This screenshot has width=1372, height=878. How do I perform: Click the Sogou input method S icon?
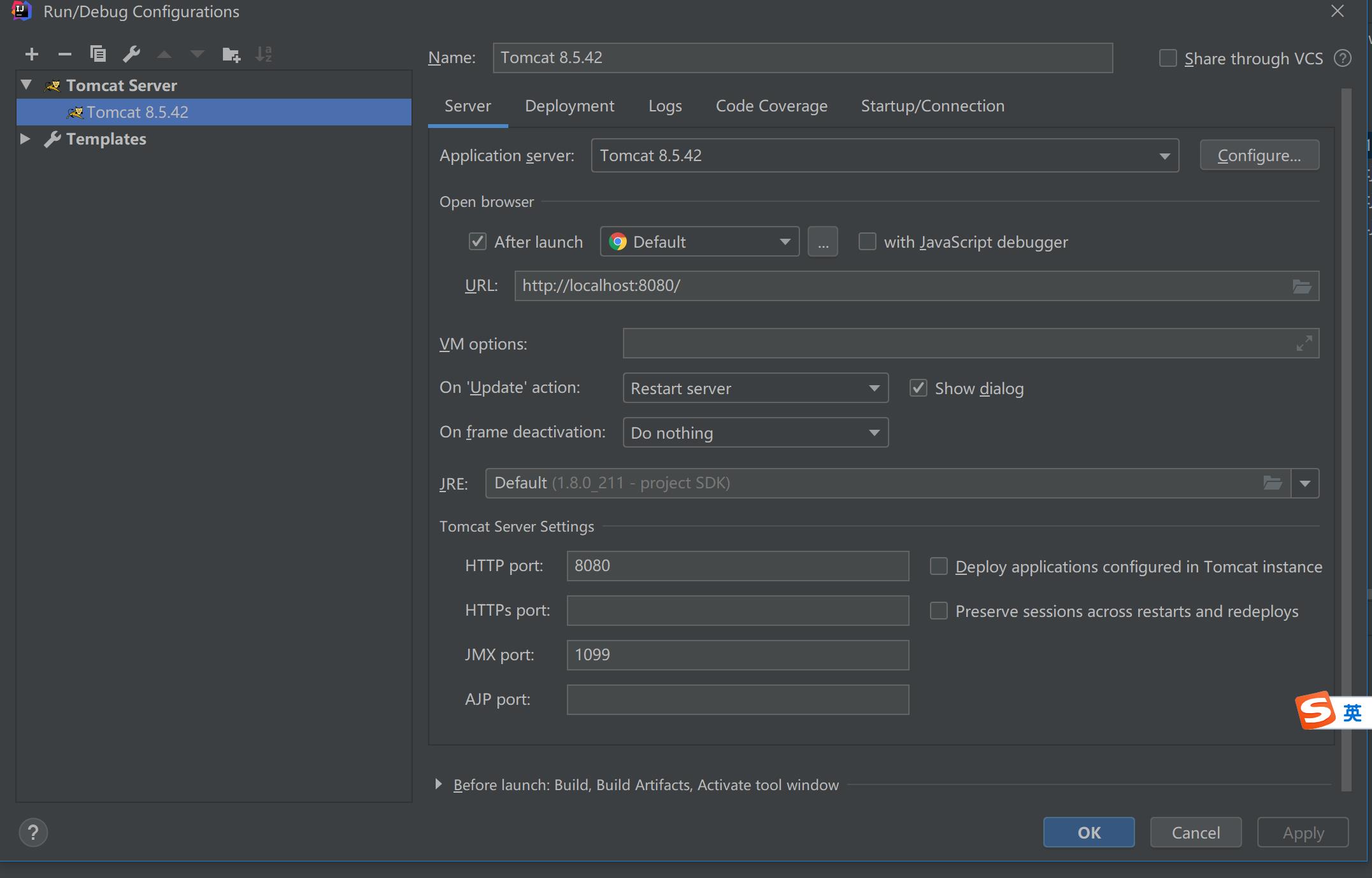click(1315, 711)
